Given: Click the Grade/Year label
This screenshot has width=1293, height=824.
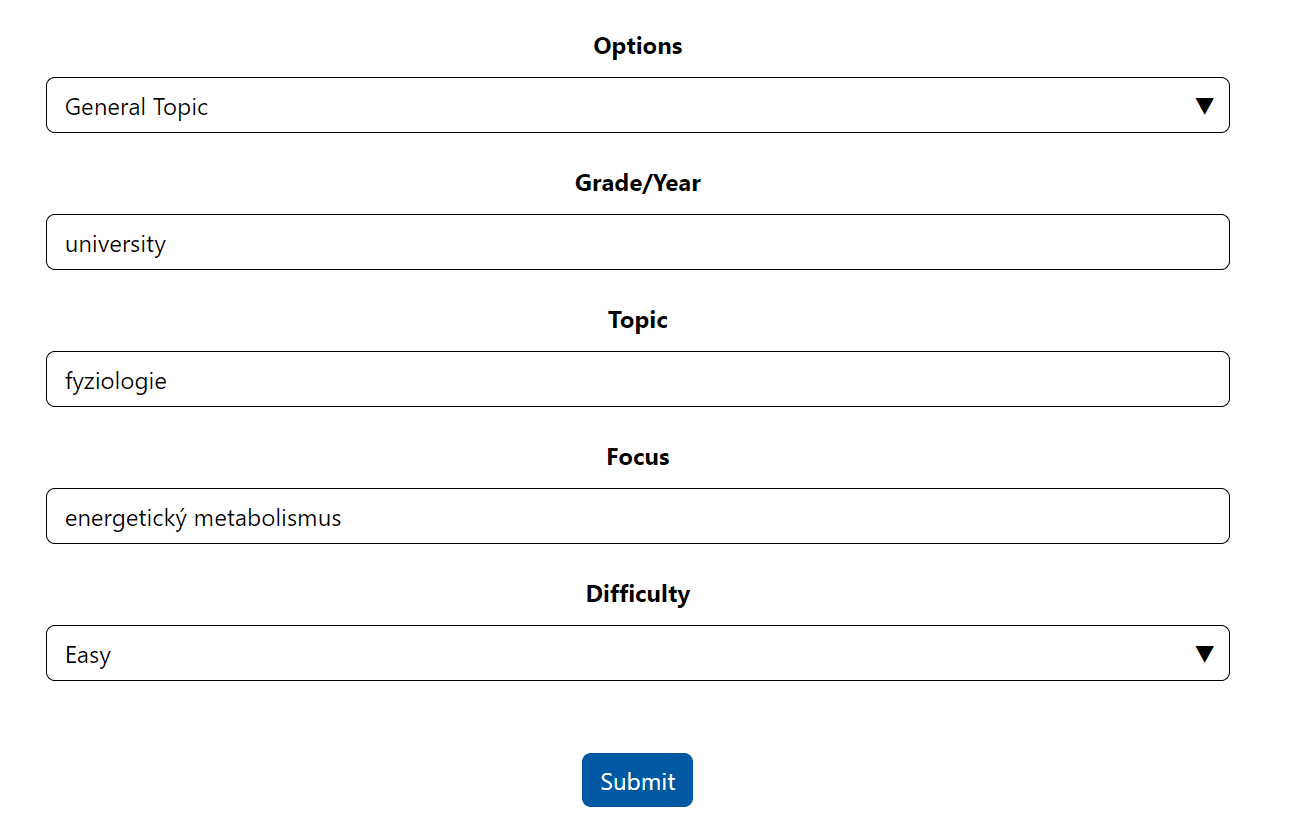Looking at the screenshot, I should pos(637,183).
